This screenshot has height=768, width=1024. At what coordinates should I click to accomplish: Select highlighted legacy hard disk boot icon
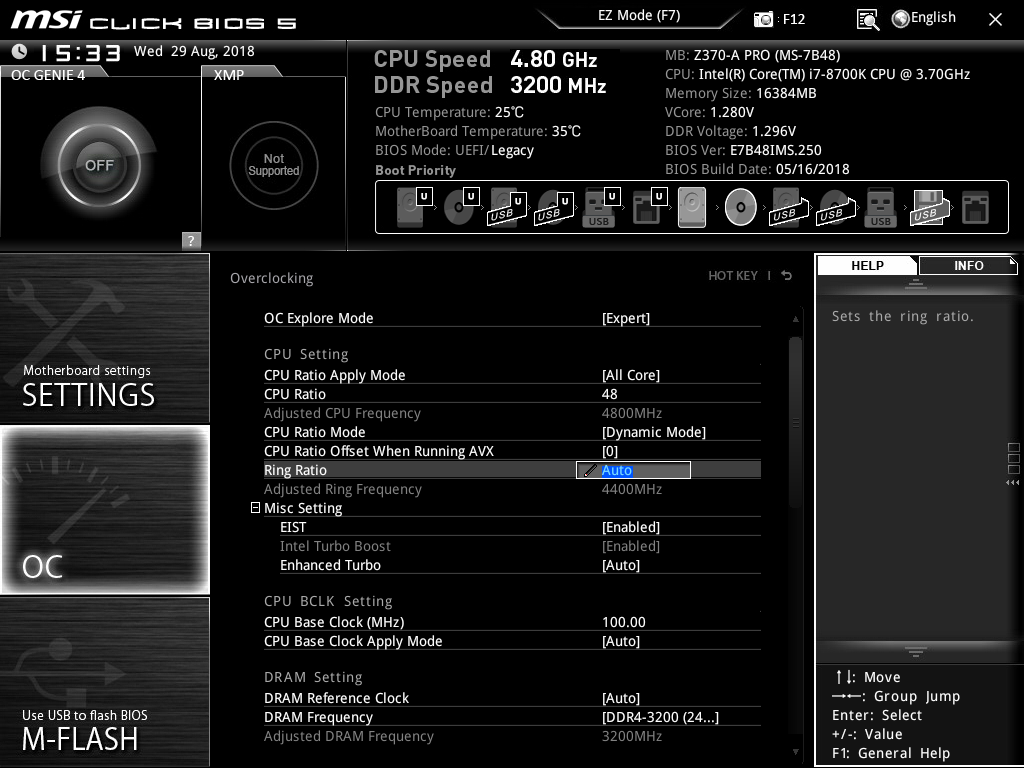click(692, 207)
